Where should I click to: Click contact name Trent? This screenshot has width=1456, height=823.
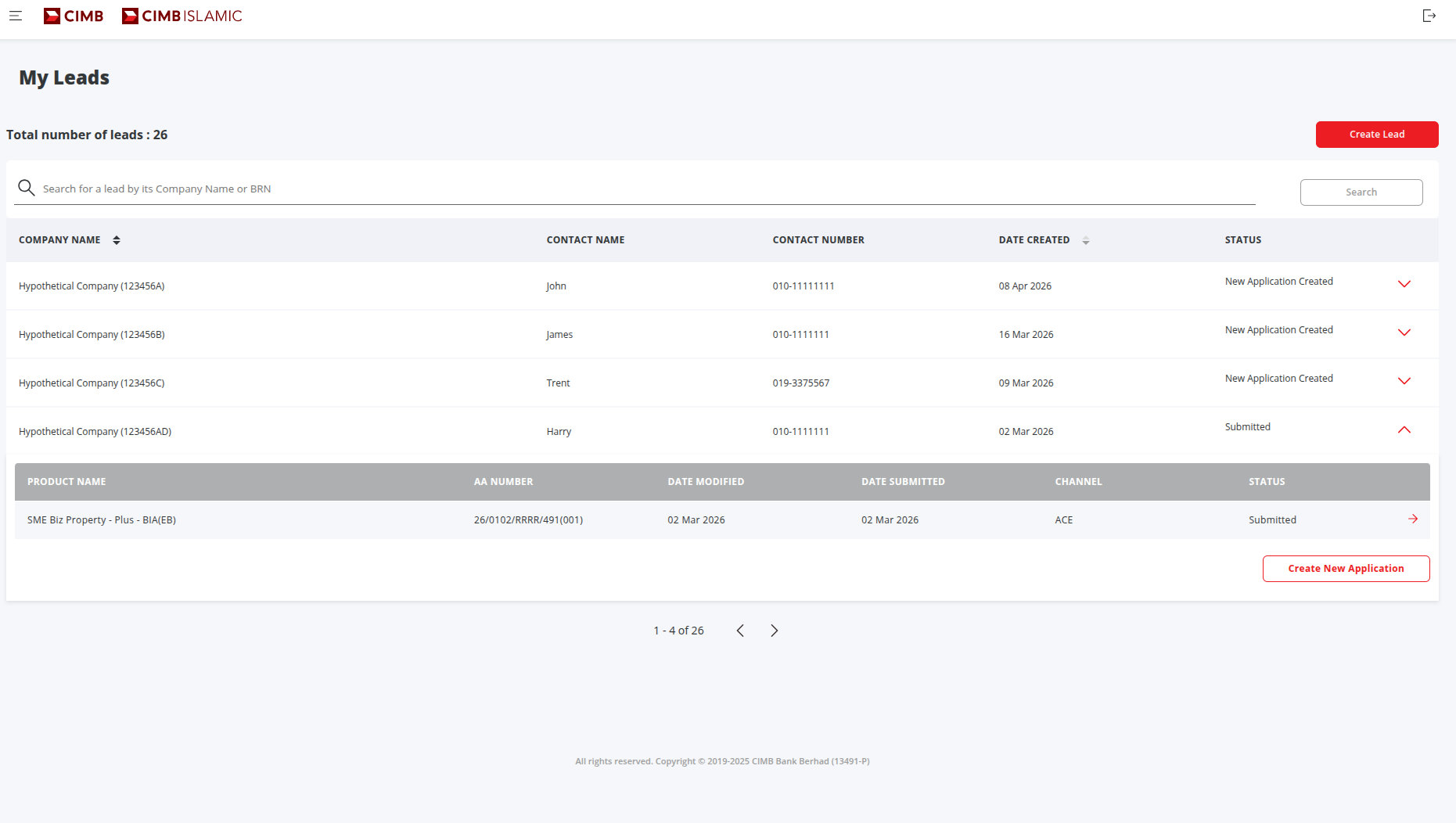point(558,383)
